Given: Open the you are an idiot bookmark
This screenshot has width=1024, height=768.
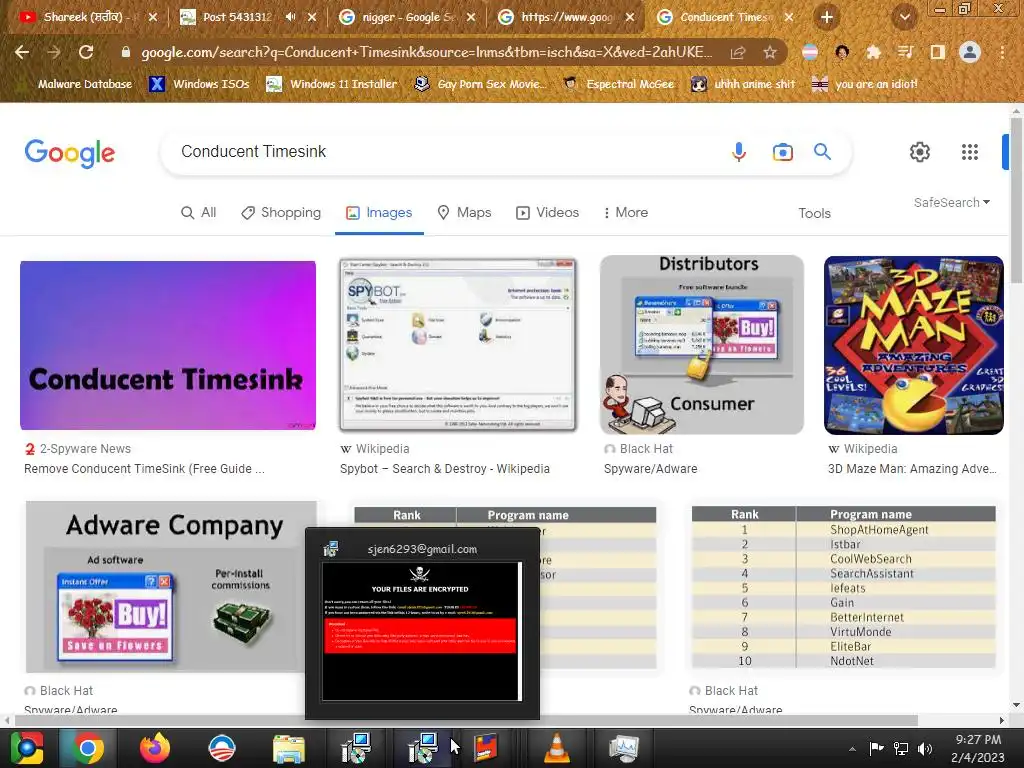Looking at the screenshot, I should [865, 84].
